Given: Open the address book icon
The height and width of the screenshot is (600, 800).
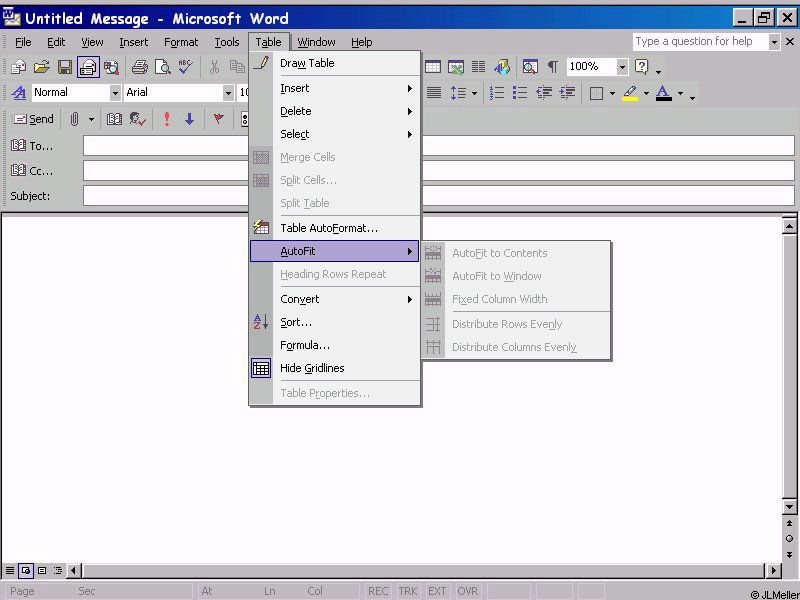Looking at the screenshot, I should [x=114, y=119].
